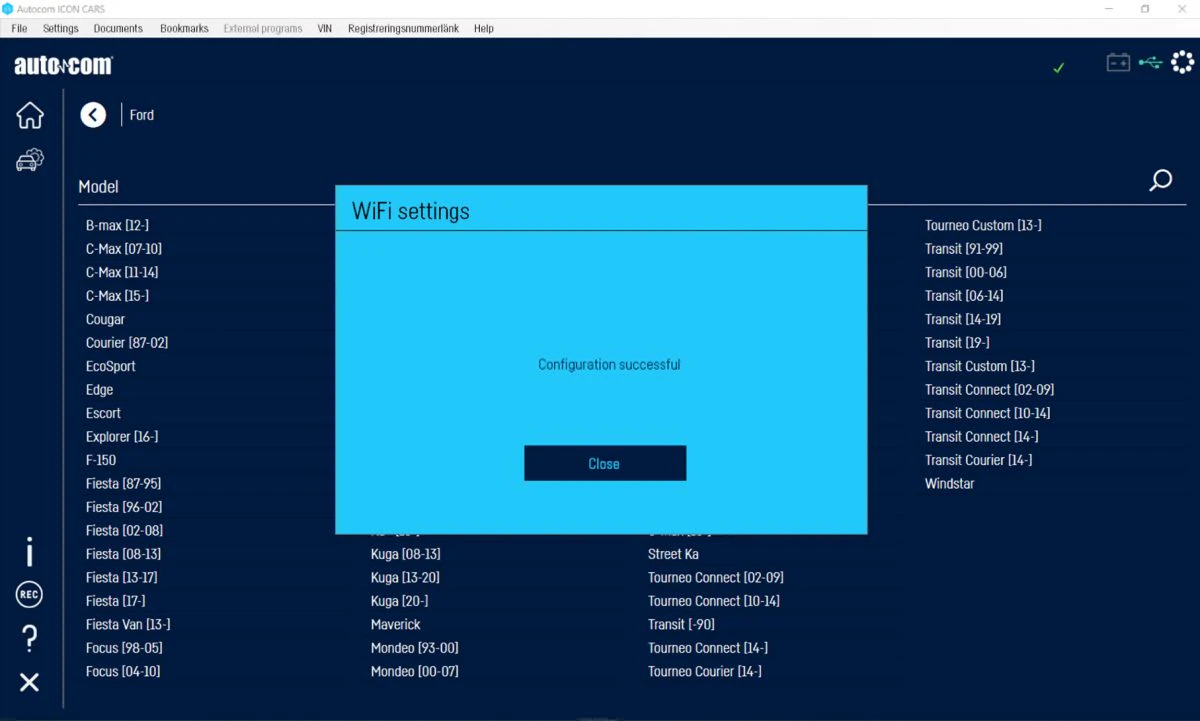The image size is (1200, 721).
Task: Select model Edge
Action: 99,390
